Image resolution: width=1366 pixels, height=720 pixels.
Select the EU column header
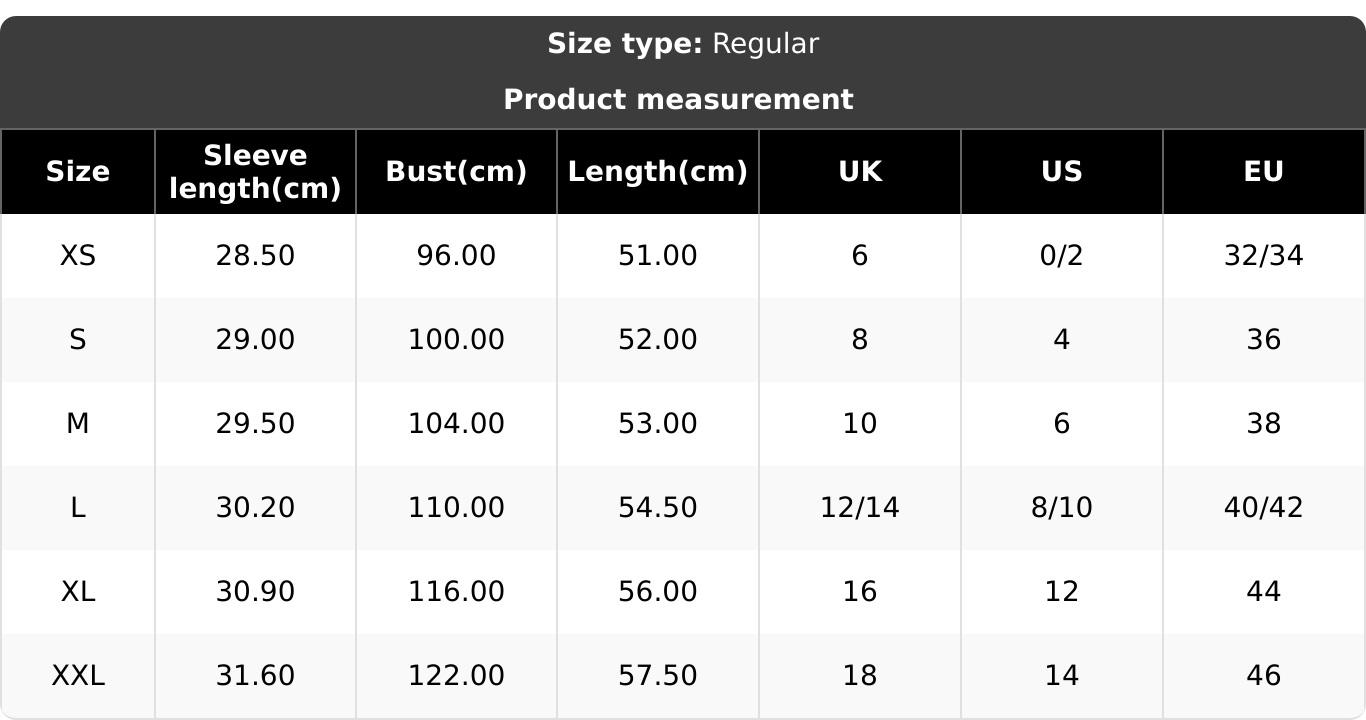point(1263,172)
